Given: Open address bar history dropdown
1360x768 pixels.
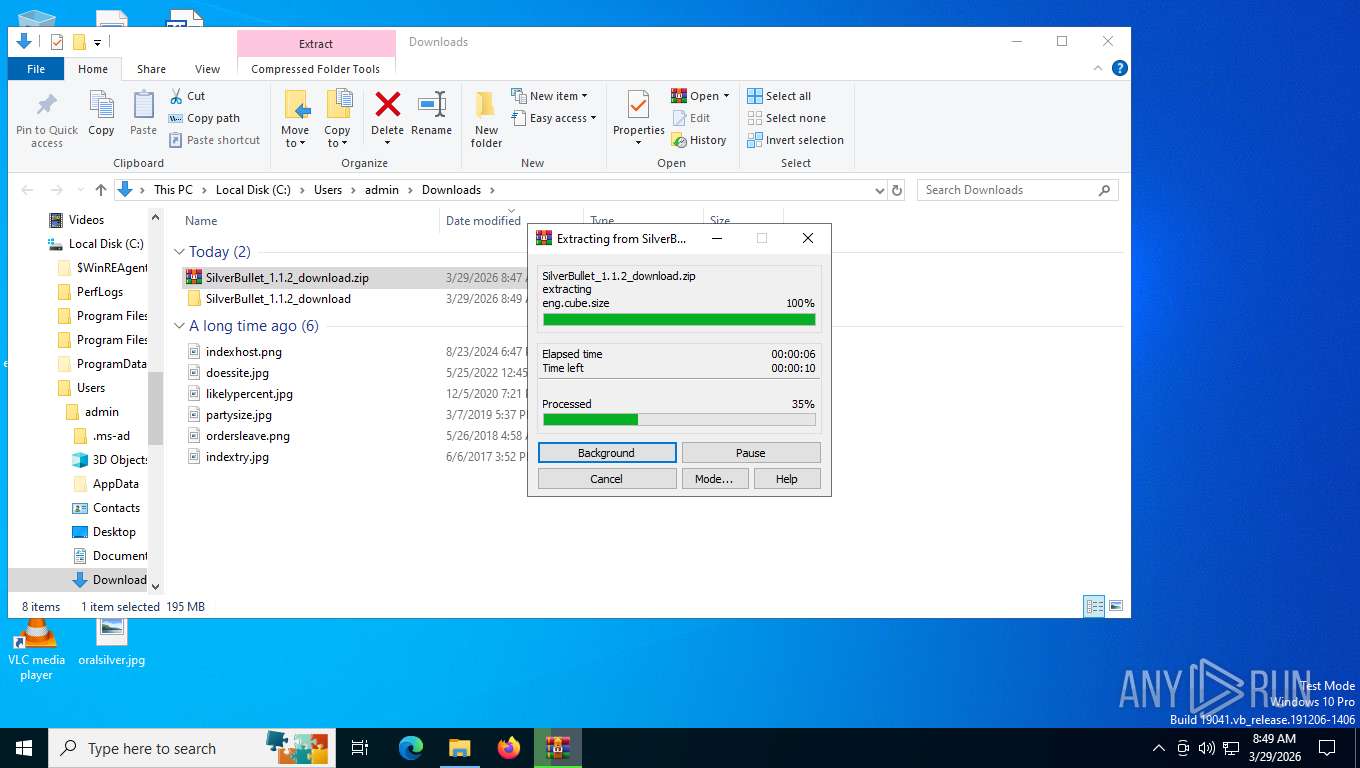Looking at the screenshot, I should [x=879, y=190].
